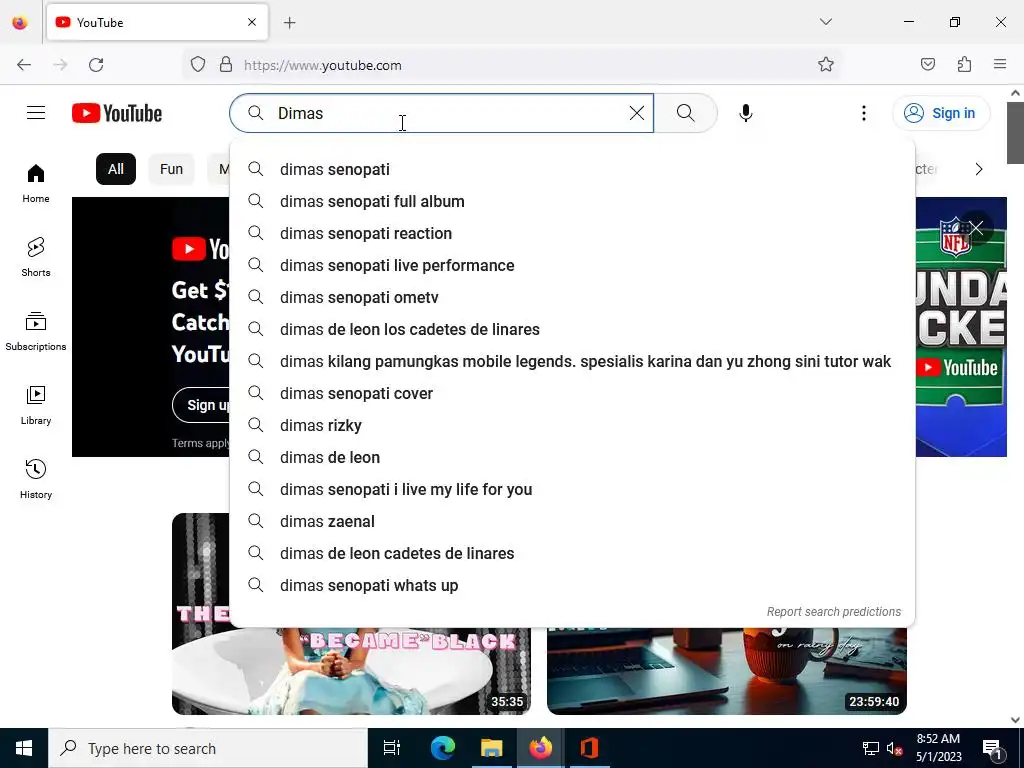Image resolution: width=1024 pixels, height=768 pixels.
Task: Click Report search predictions link
Action: 833,612
